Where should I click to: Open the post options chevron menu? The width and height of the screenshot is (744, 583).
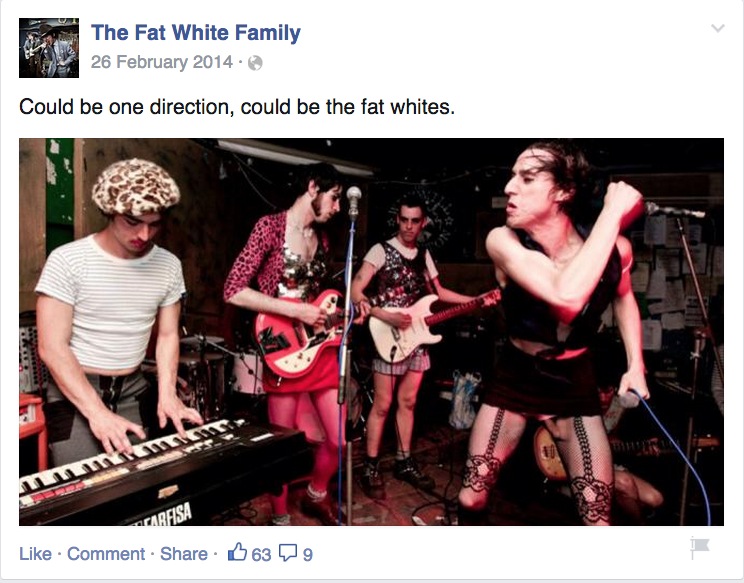718,28
